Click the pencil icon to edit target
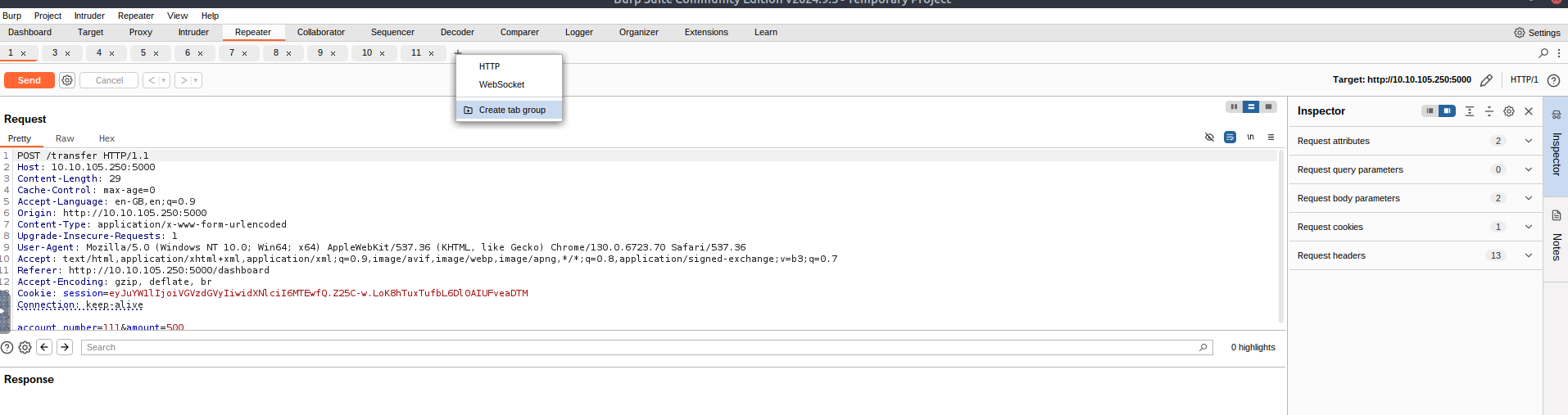 point(1486,80)
